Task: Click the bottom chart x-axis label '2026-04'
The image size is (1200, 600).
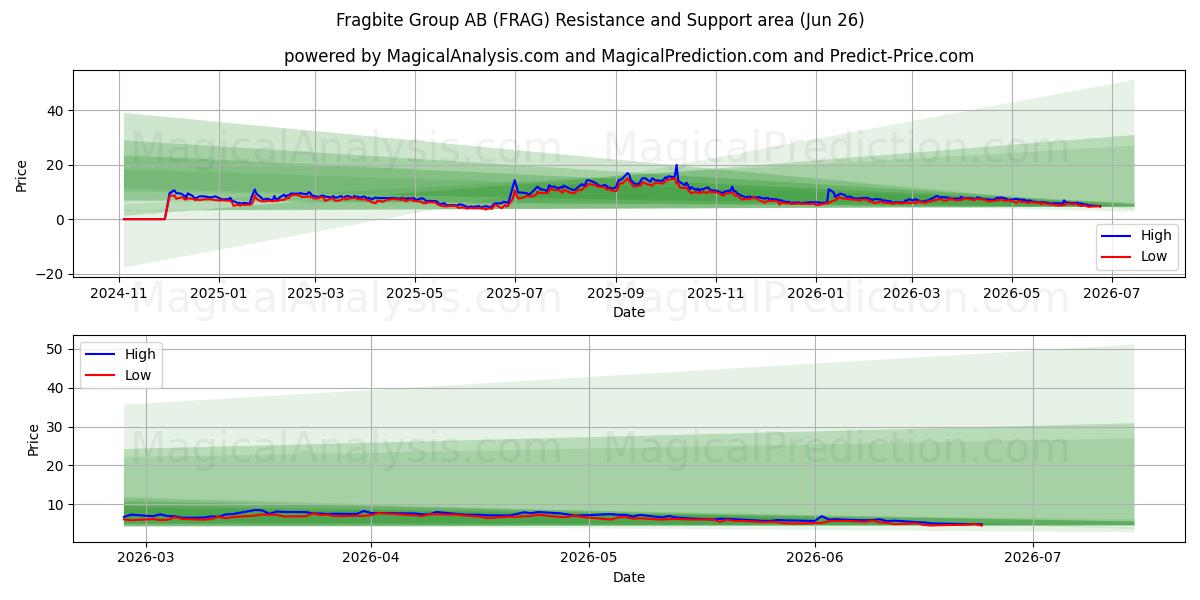Action: [x=371, y=557]
